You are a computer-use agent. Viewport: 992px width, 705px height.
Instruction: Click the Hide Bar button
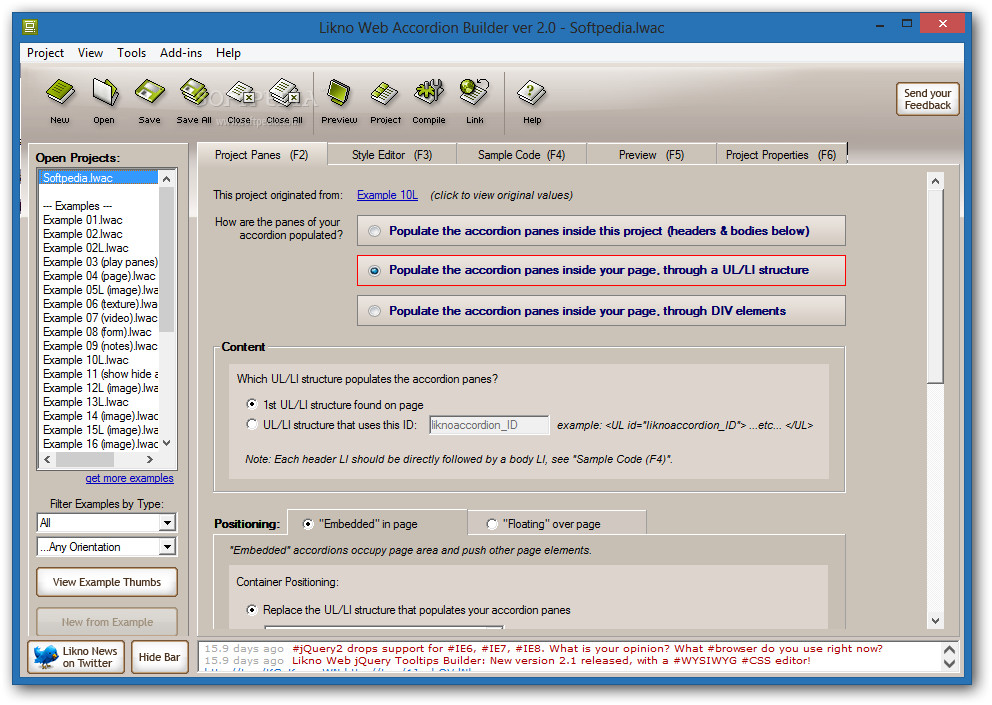pos(159,657)
